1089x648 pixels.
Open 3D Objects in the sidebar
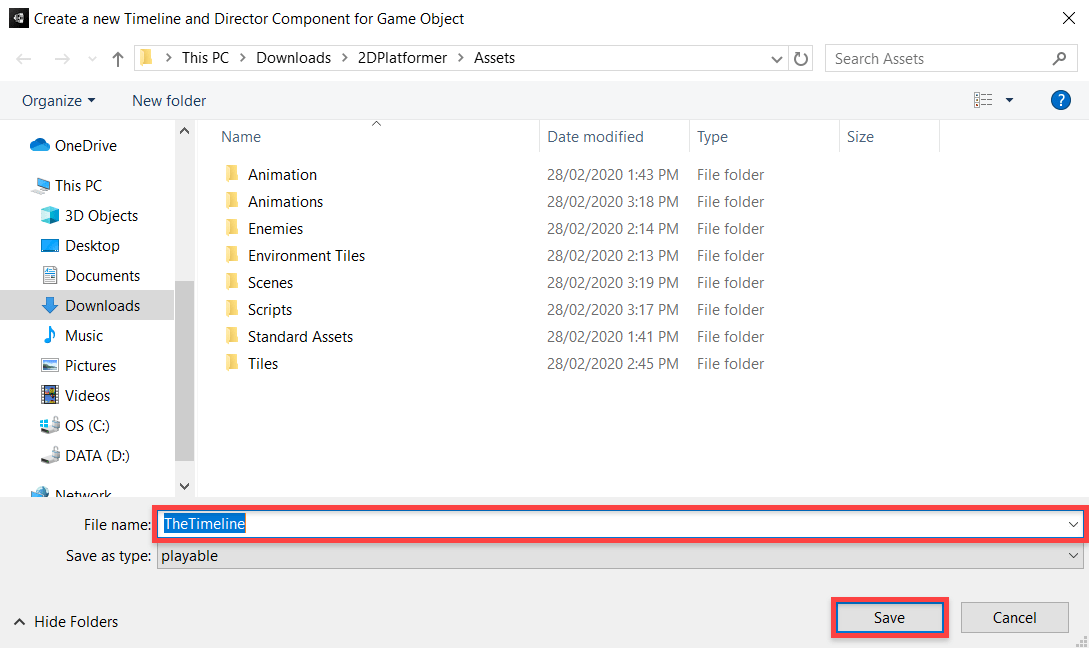pyautogui.click(x=101, y=216)
